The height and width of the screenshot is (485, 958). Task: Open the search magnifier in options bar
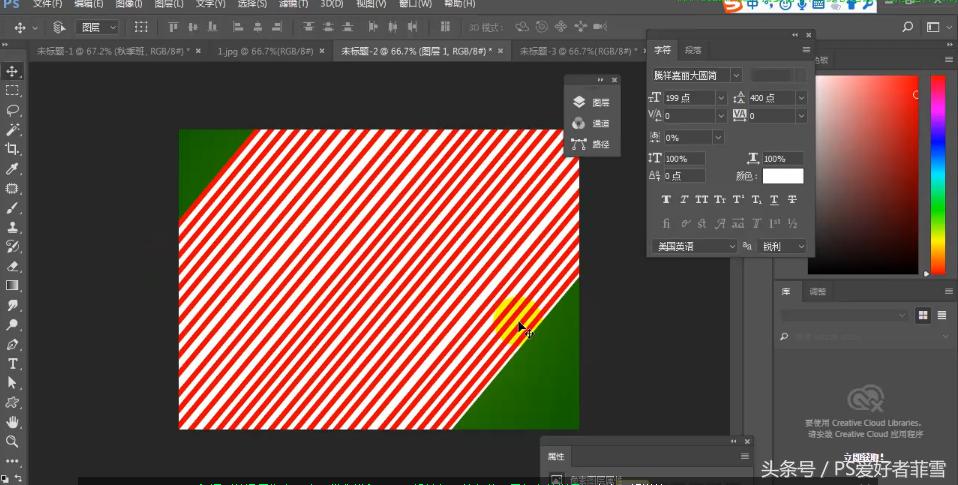[908, 27]
